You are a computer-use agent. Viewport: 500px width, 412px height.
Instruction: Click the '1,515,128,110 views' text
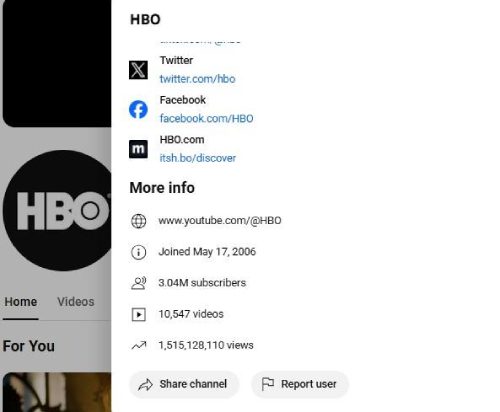[206, 345]
